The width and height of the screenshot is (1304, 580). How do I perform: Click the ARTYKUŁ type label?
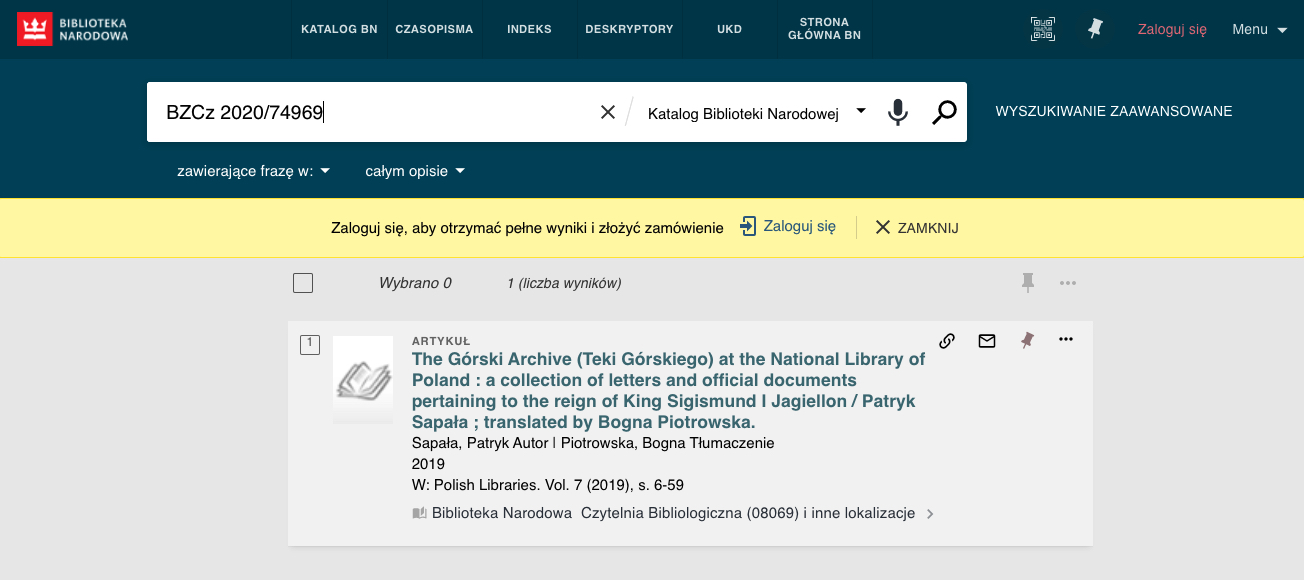point(441,341)
